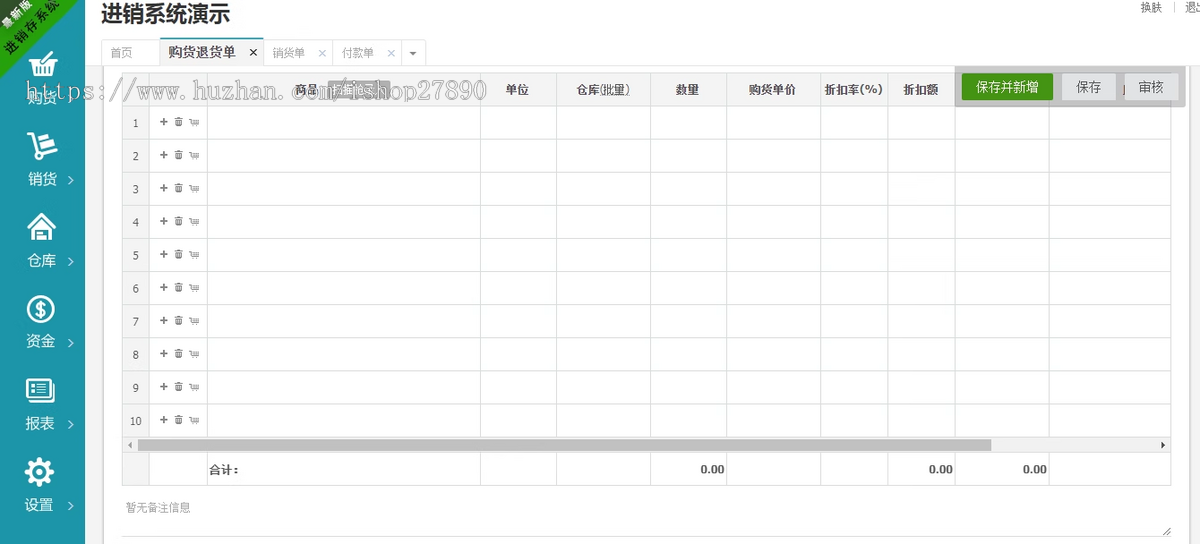The height and width of the screenshot is (544, 1200).
Task: Click the 单位 column header
Action: [518, 89]
